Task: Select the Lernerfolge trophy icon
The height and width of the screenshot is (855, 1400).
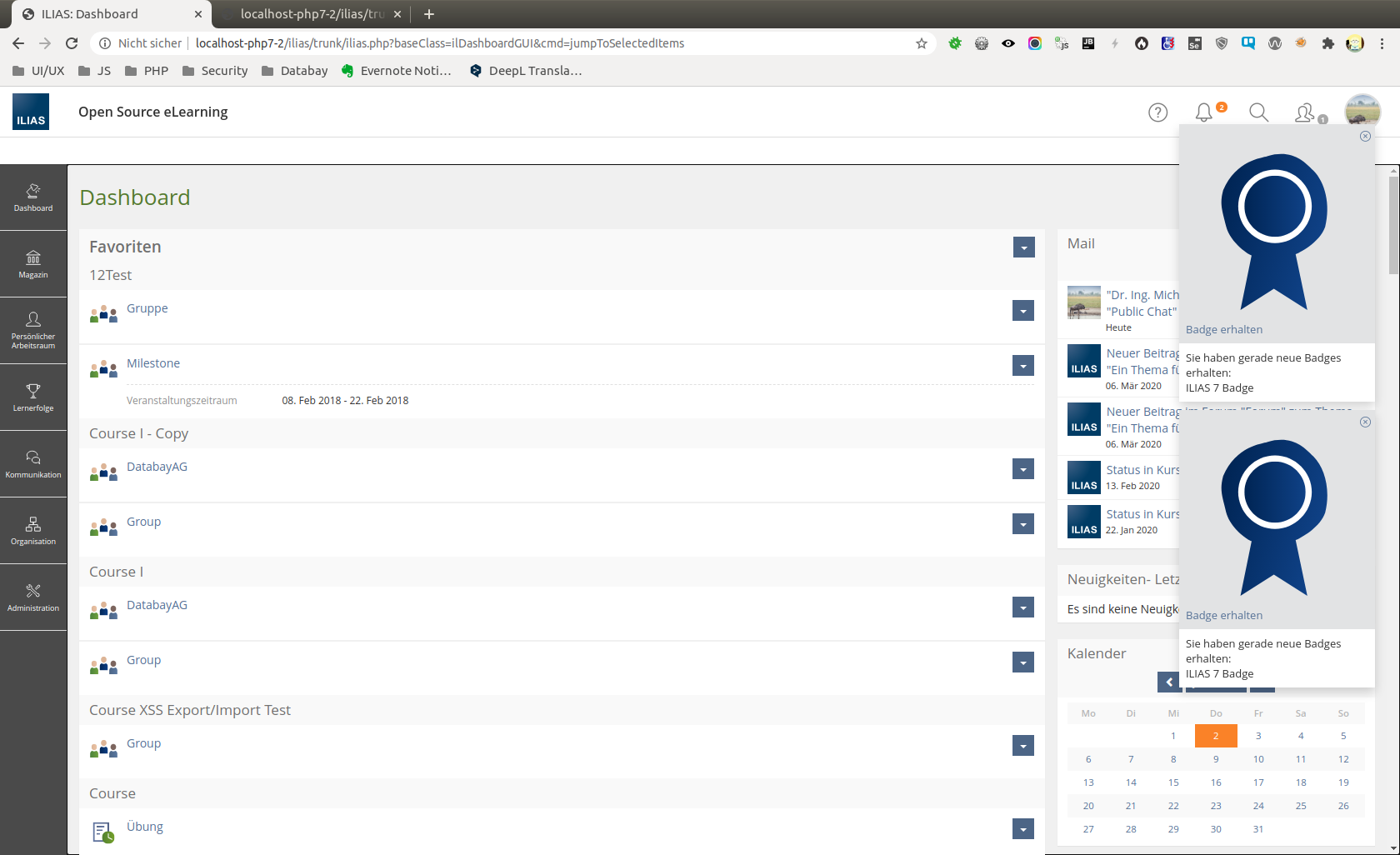Action: click(33, 391)
